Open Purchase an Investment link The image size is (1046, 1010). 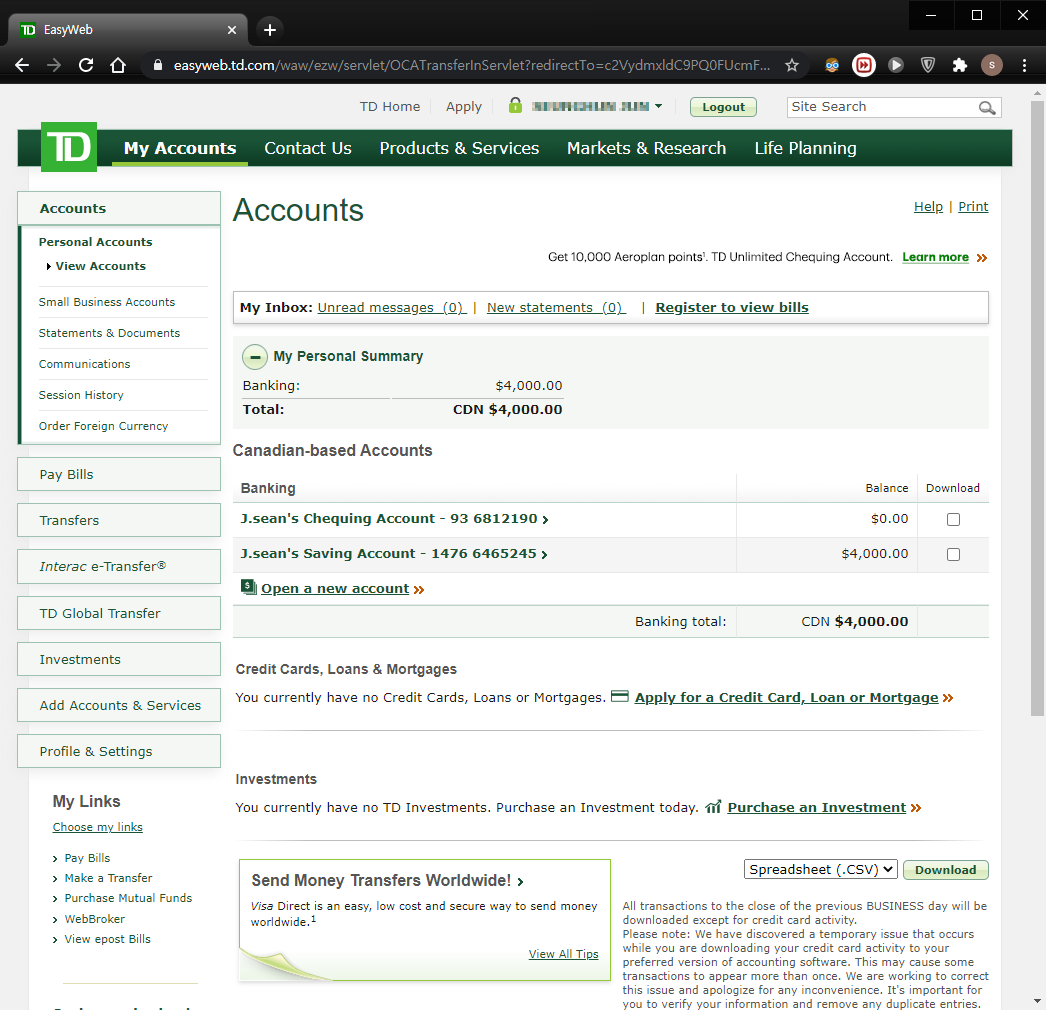coord(817,807)
